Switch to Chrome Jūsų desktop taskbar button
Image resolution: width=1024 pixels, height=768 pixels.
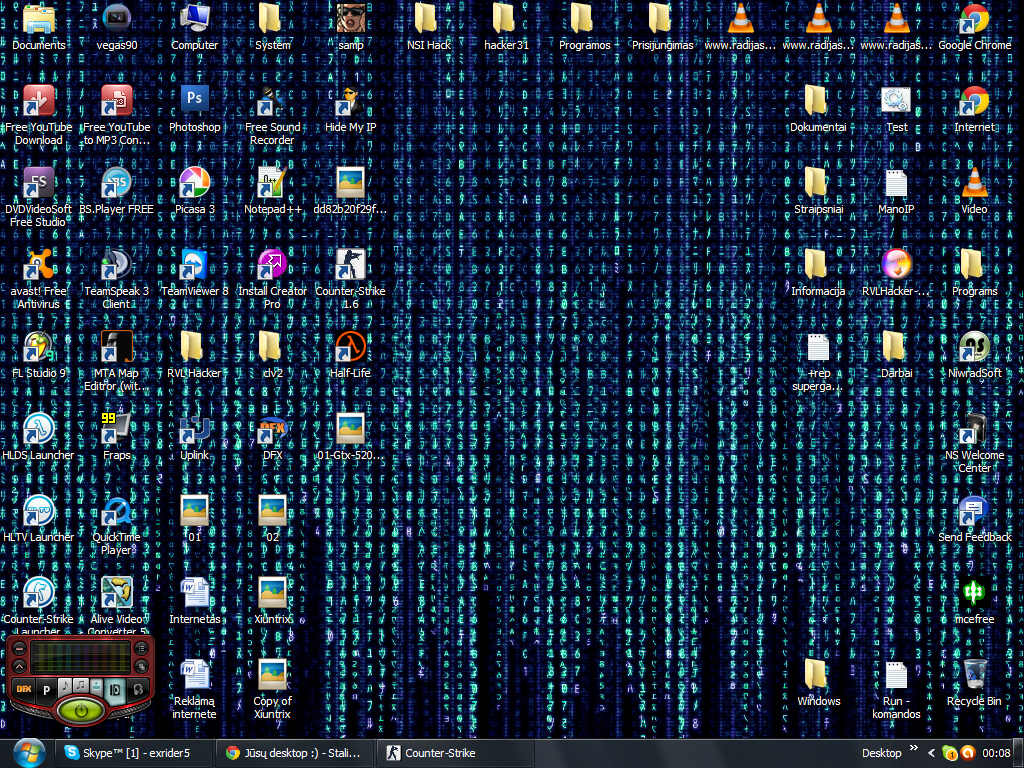point(295,753)
